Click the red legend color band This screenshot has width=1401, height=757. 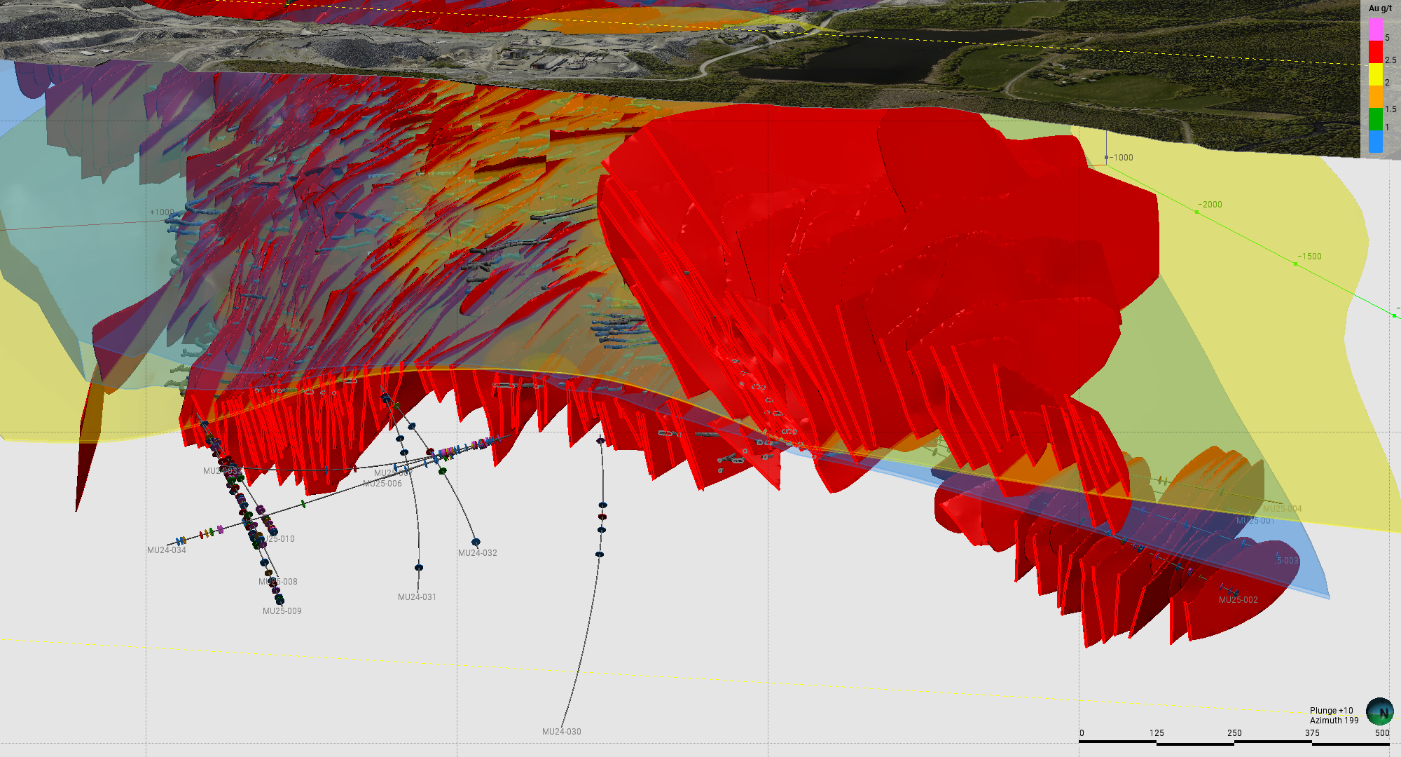pyautogui.click(x=1377, y=52)
